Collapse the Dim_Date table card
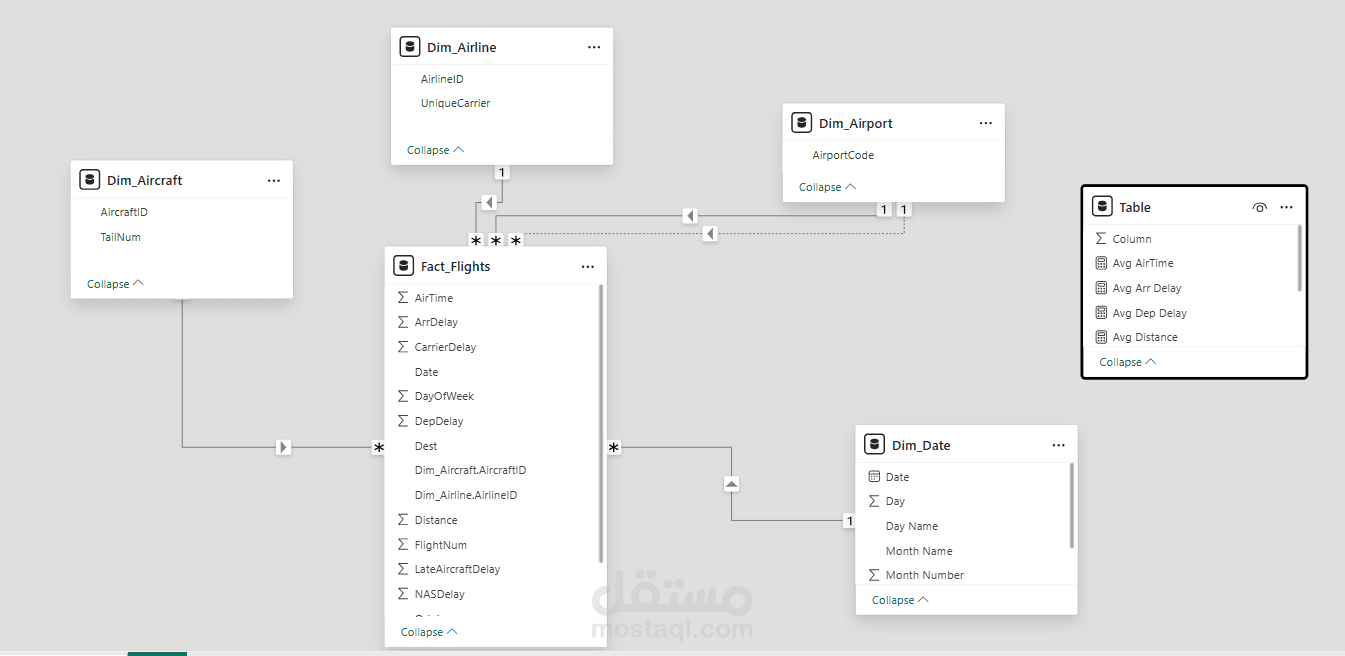The height and width of the screenshot is (656, 1345). click(x=900, y=600)
